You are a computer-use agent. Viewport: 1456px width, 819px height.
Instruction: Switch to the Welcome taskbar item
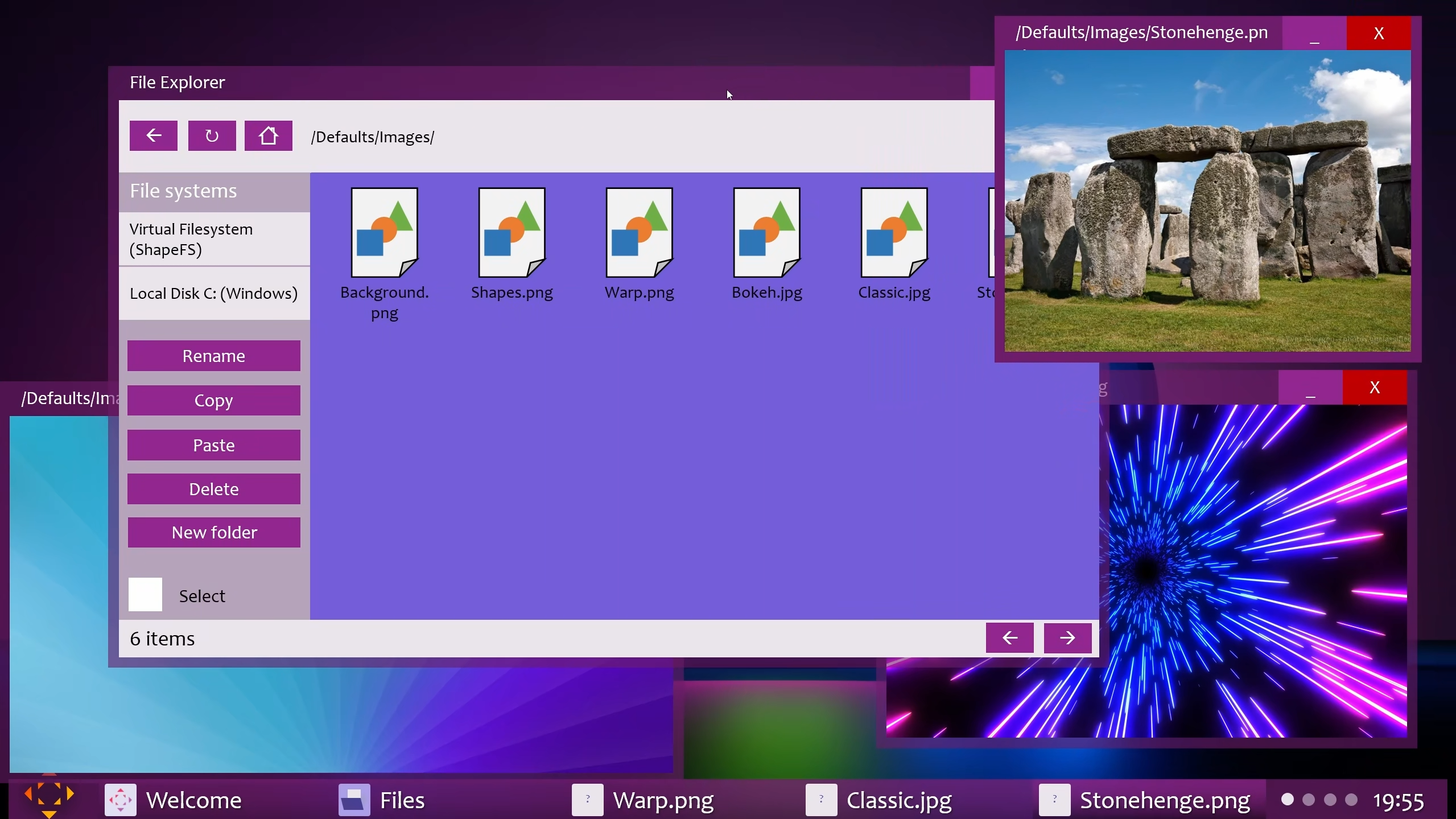pyautogui.click(x=174, y=800)
